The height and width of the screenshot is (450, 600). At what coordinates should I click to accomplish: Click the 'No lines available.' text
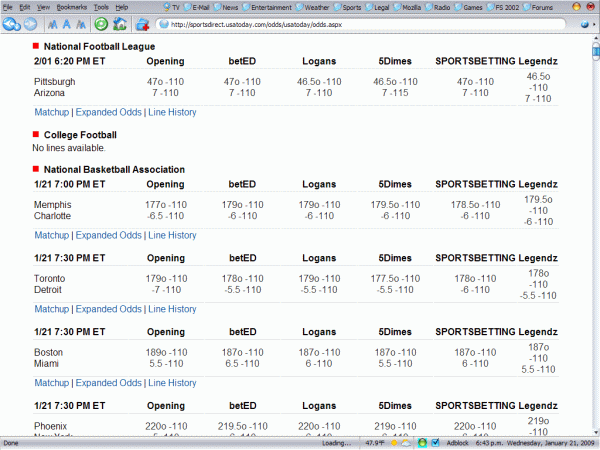pos(69,148)
